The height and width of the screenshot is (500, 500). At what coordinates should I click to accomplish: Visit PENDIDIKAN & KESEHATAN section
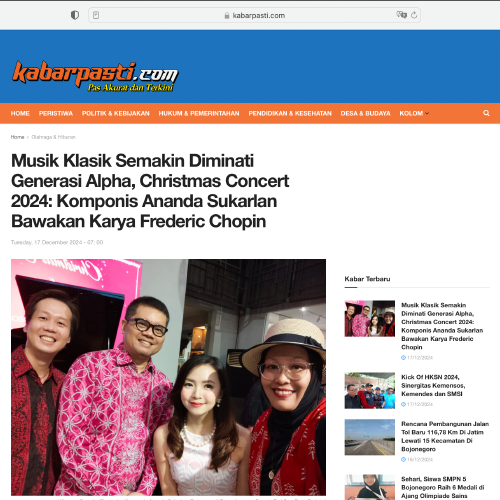pos(290,113)
